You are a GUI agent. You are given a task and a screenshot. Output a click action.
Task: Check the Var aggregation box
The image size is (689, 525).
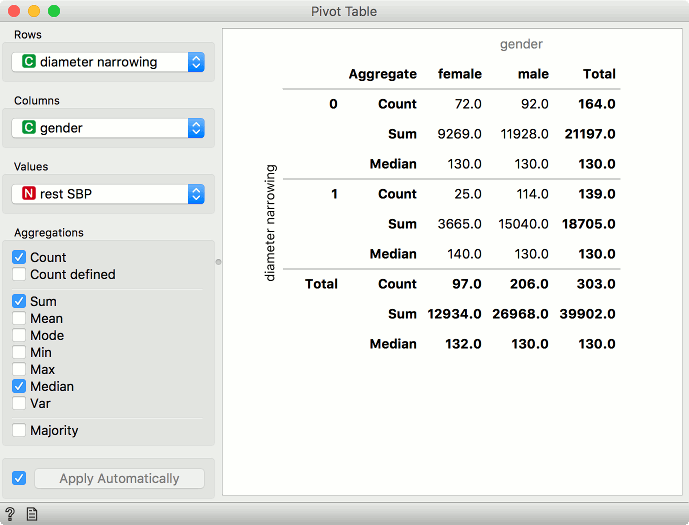point(20,404)
